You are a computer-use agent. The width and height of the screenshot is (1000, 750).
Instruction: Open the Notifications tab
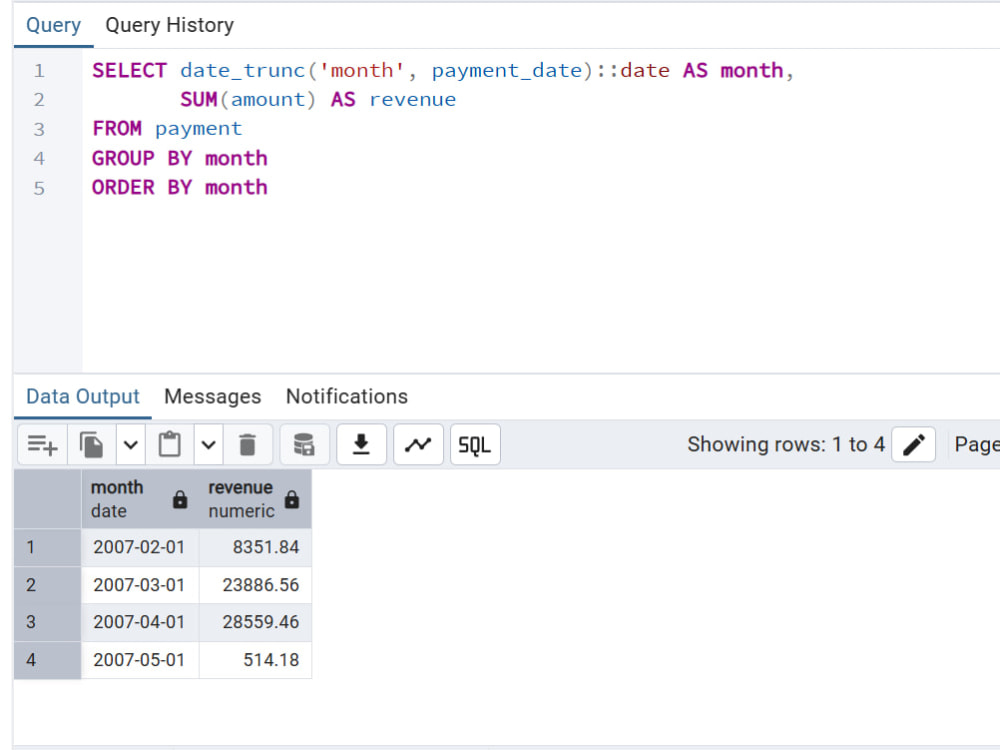347,397
